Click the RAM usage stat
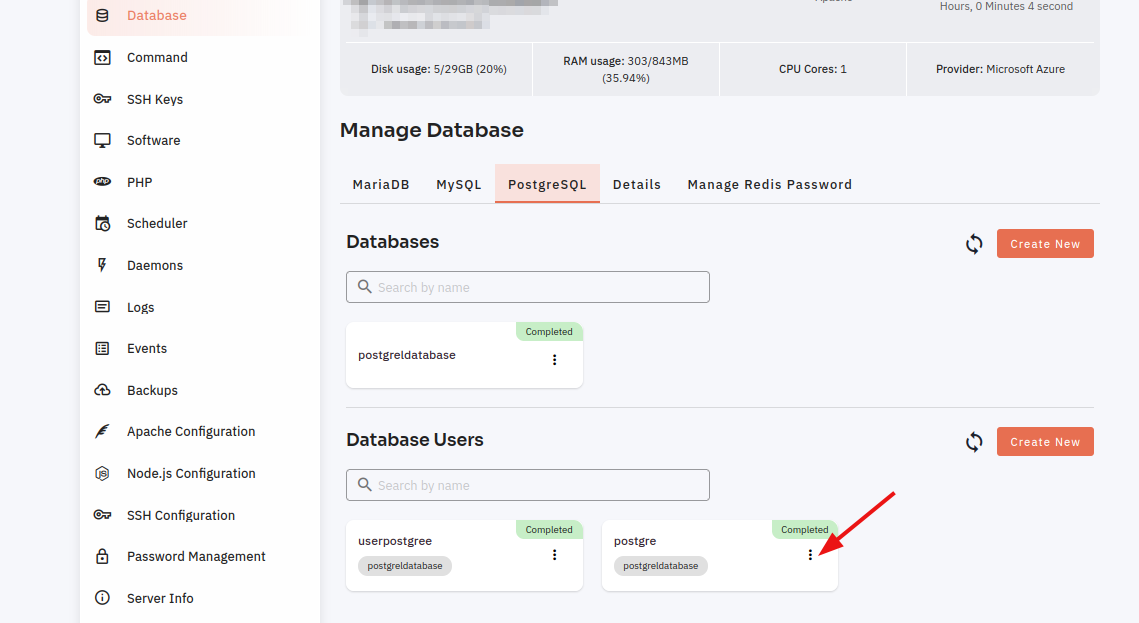This screenshot has height=623, width=1139. [x=625, y=70]
